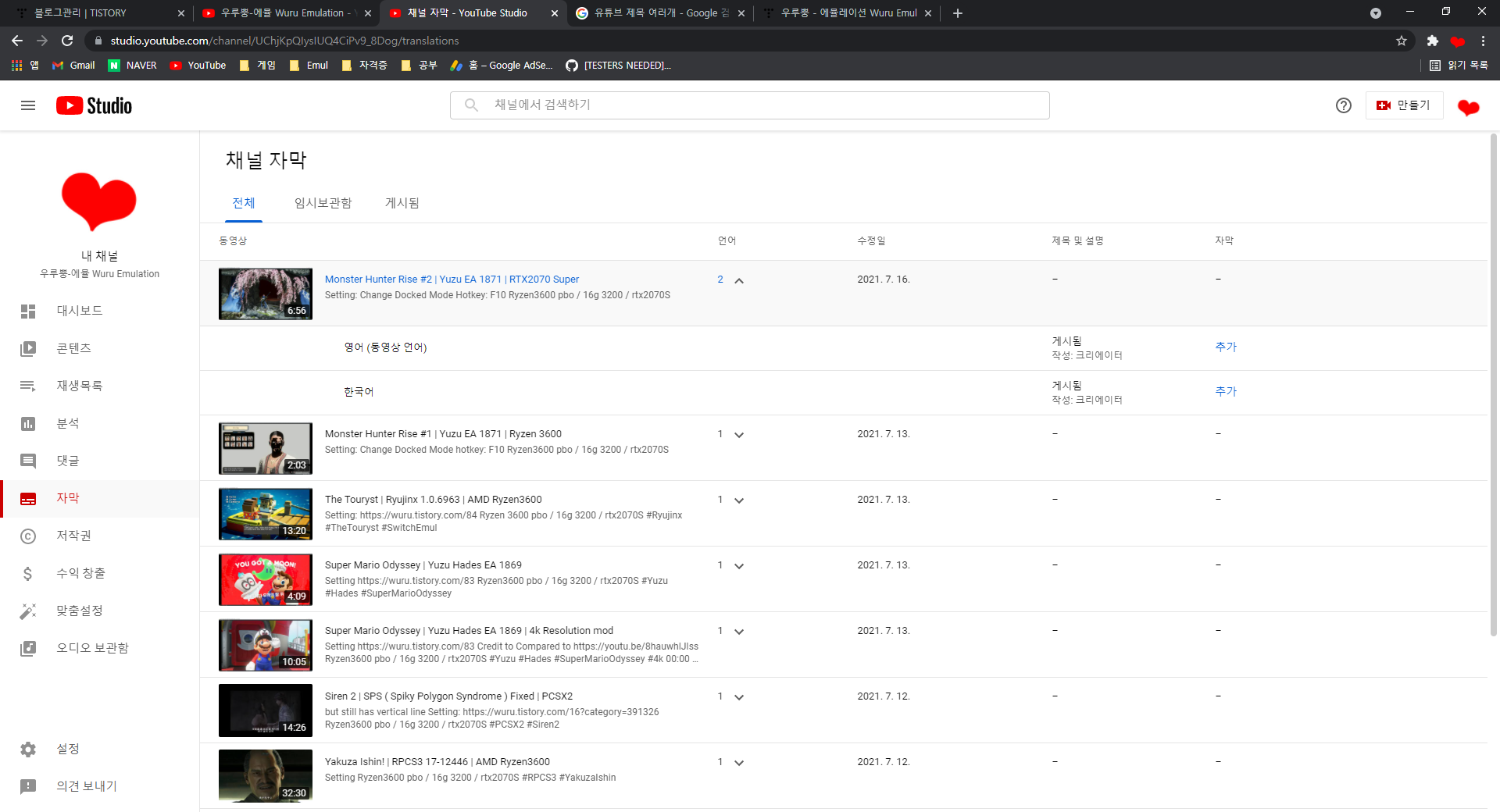
Task: Reload the page with refresh icon
Action: coord(67,41)
